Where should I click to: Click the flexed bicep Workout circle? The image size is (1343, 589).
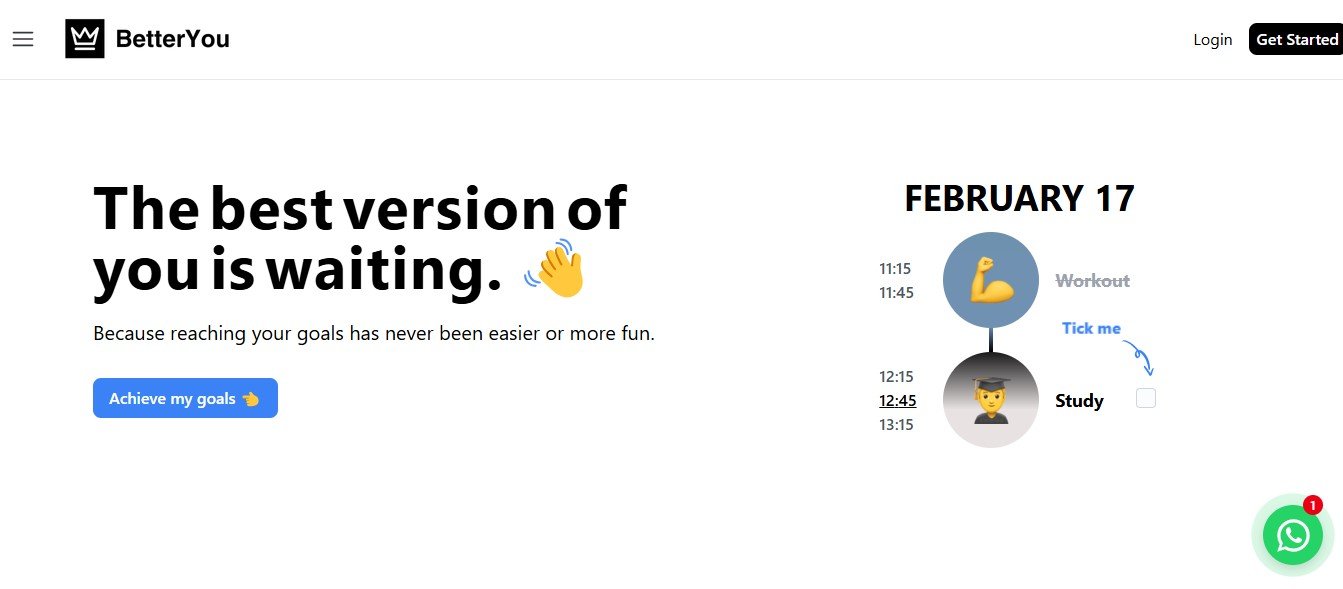[991, 280]
